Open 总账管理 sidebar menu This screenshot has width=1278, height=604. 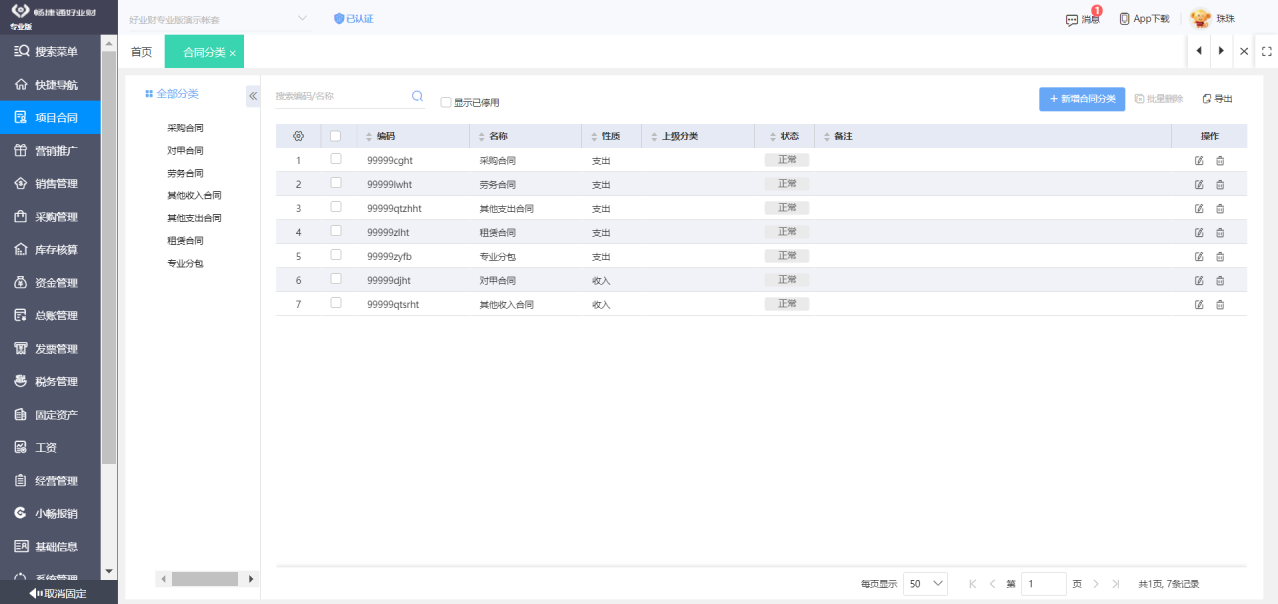(x=50, y=316)
